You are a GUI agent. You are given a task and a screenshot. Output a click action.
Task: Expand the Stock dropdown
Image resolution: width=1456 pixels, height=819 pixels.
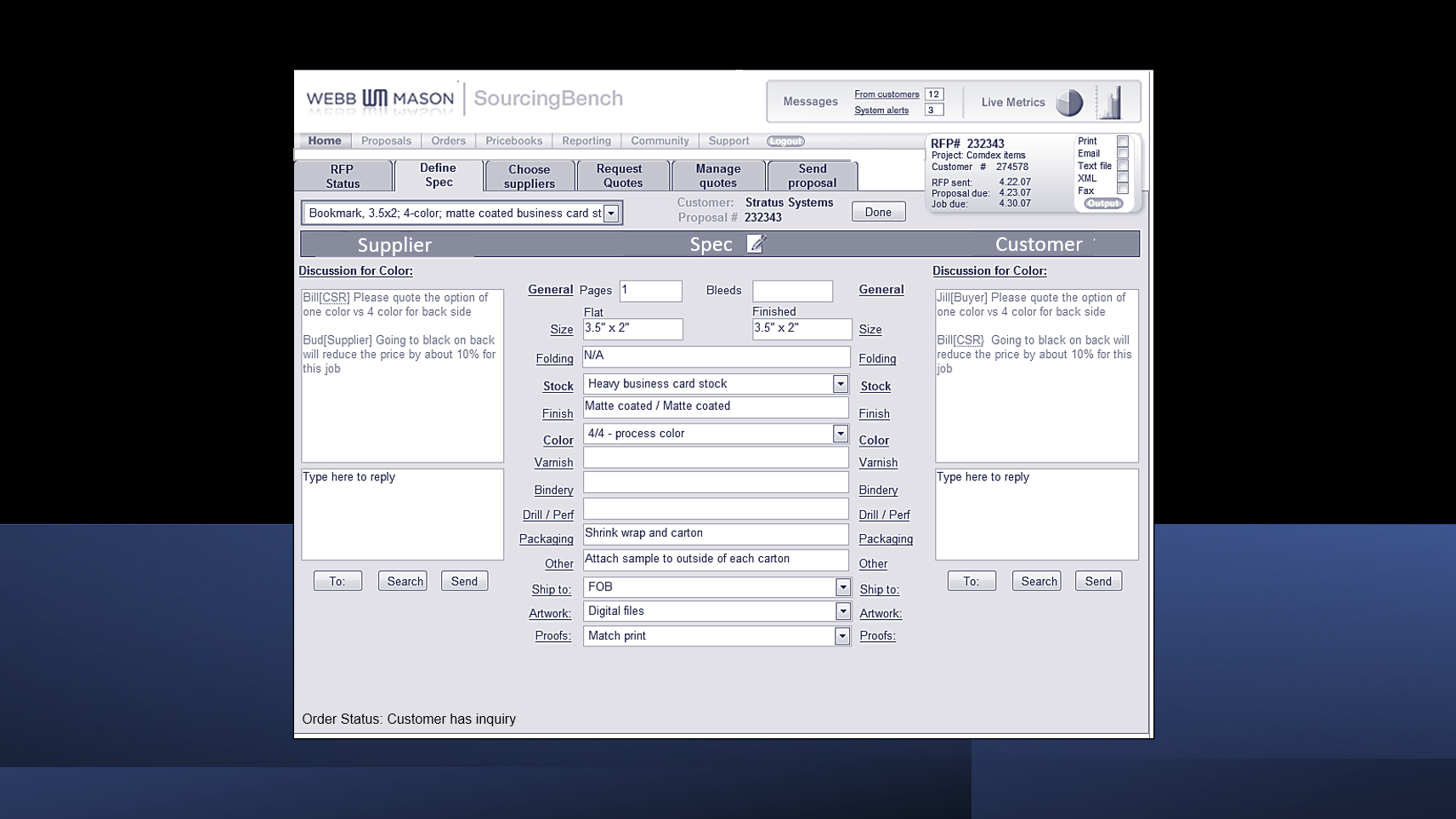coord(840,384)
